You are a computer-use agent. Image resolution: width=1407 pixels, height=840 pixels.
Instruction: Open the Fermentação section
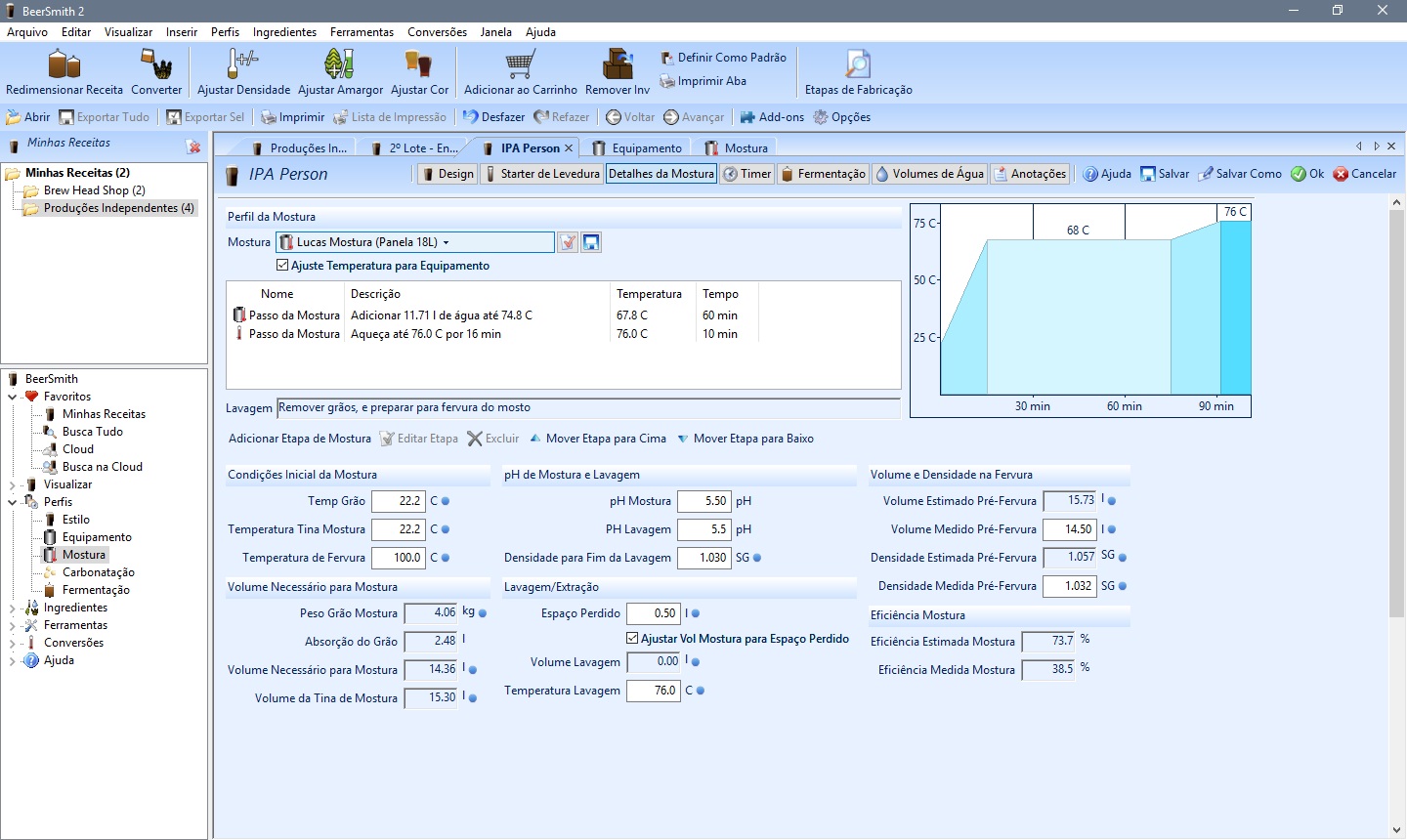(823, 174)
